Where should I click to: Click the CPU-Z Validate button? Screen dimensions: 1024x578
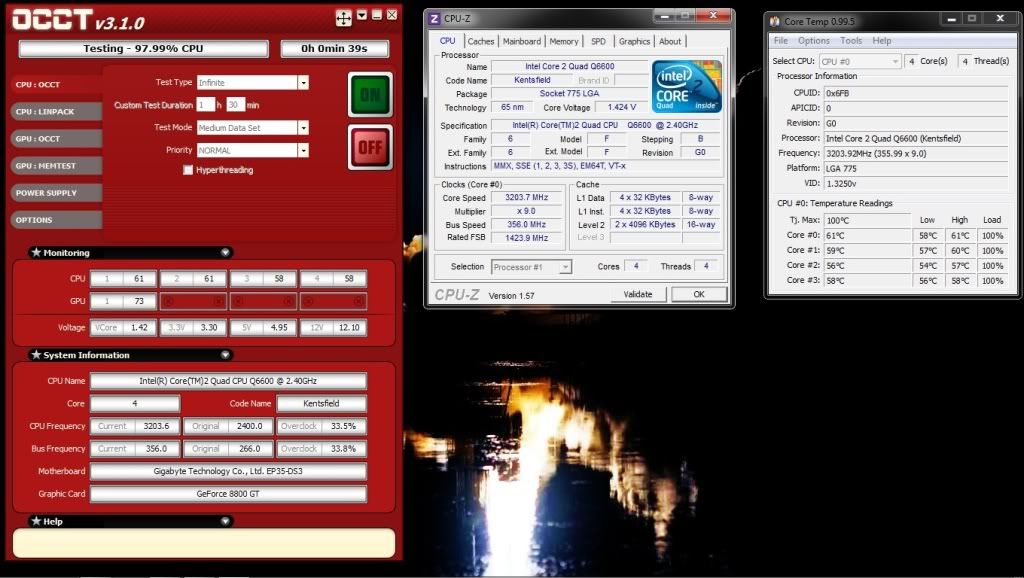tap(638, 295)
